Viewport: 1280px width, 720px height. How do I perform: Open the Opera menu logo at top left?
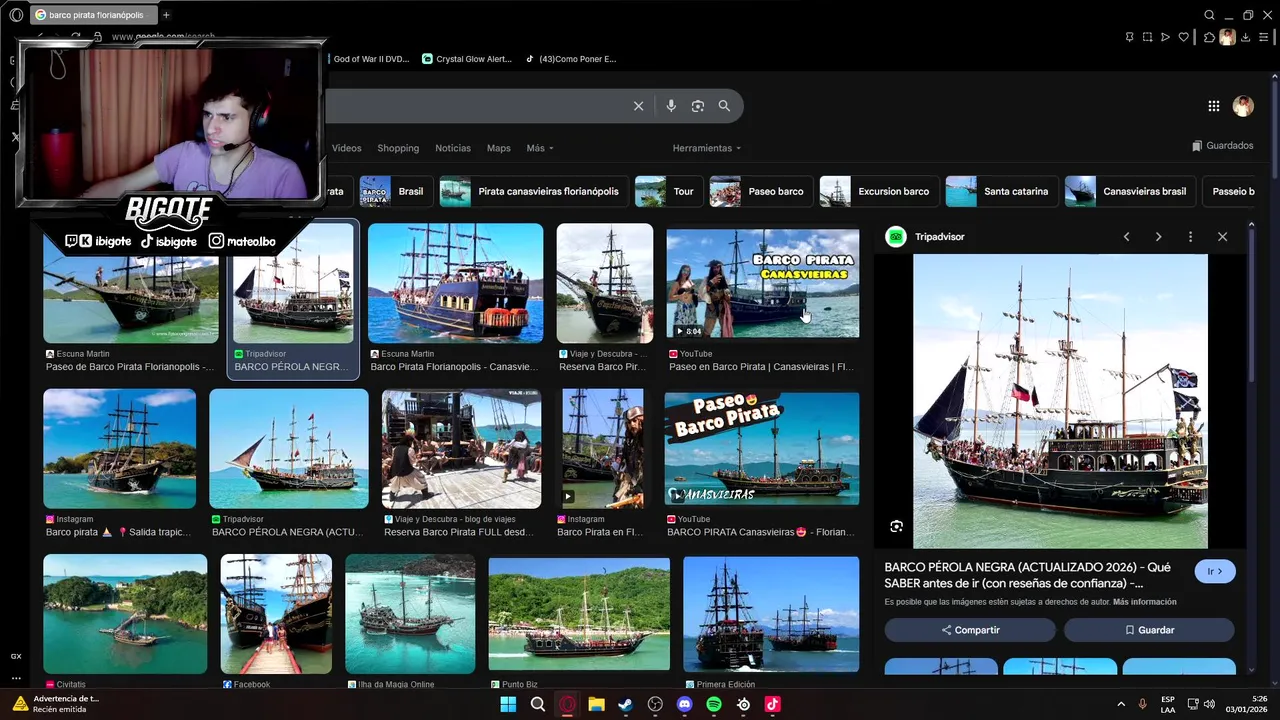point(16,15)
